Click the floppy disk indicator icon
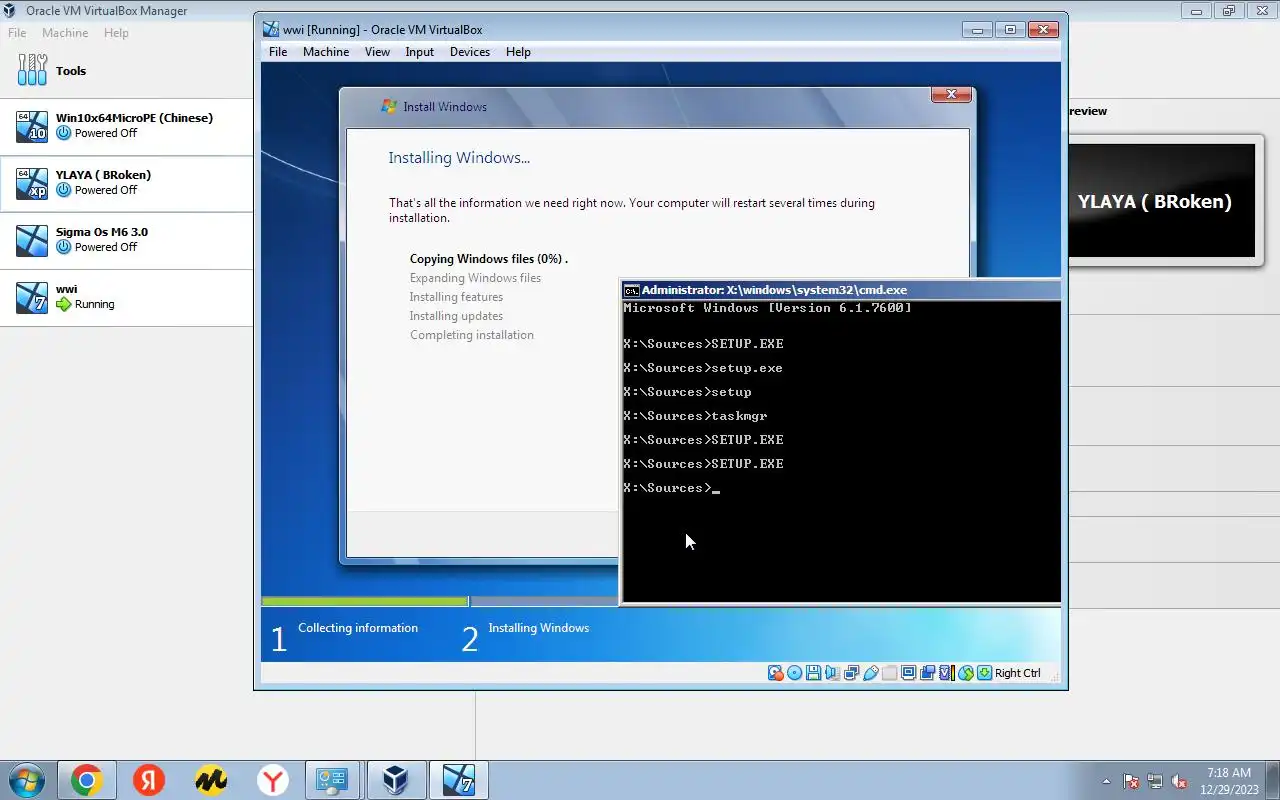Viewport: 1280px width, 800px height. [814, 673]
